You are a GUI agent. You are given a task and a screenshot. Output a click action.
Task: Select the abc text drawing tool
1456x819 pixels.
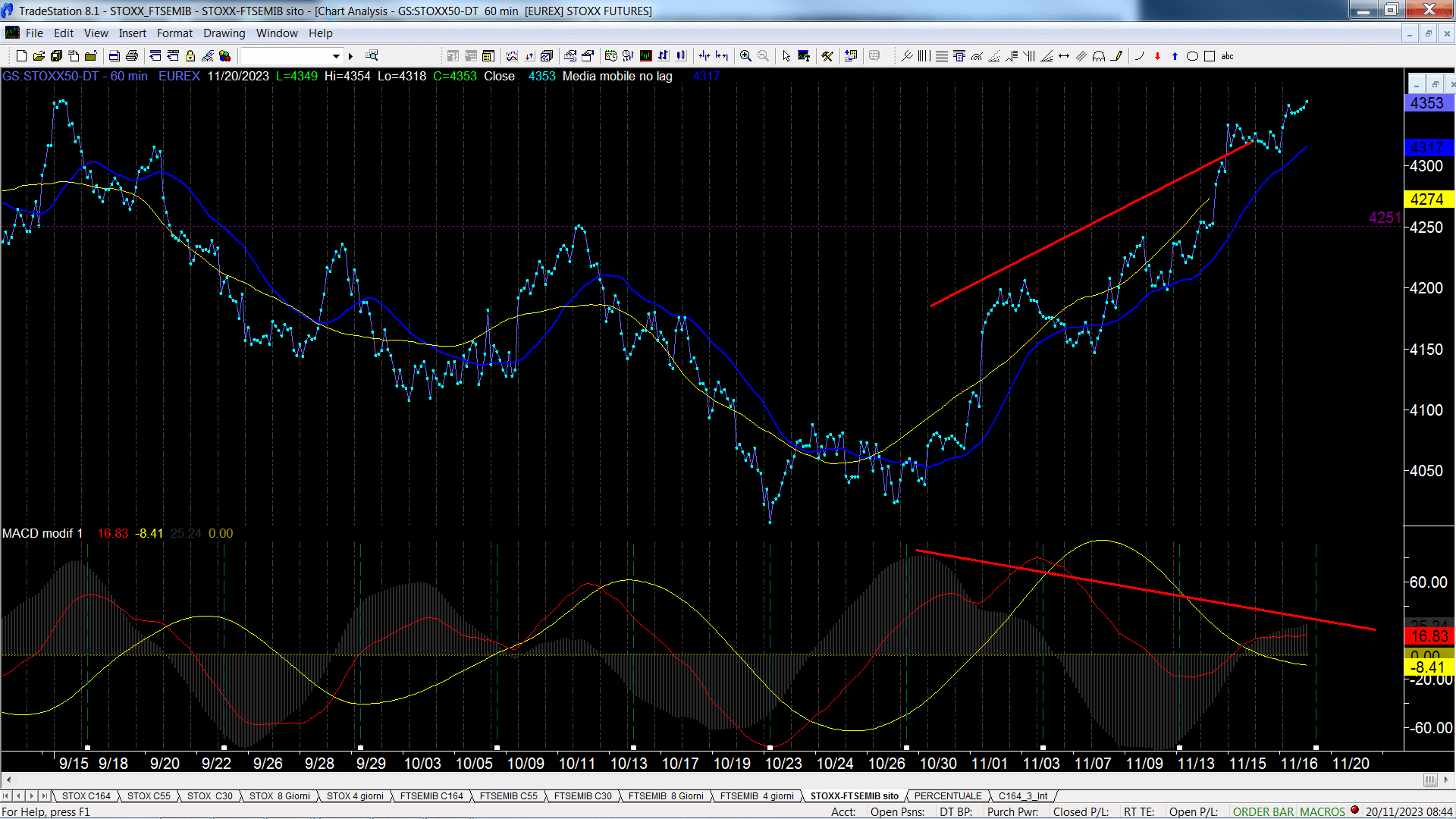click(1227, 56)
